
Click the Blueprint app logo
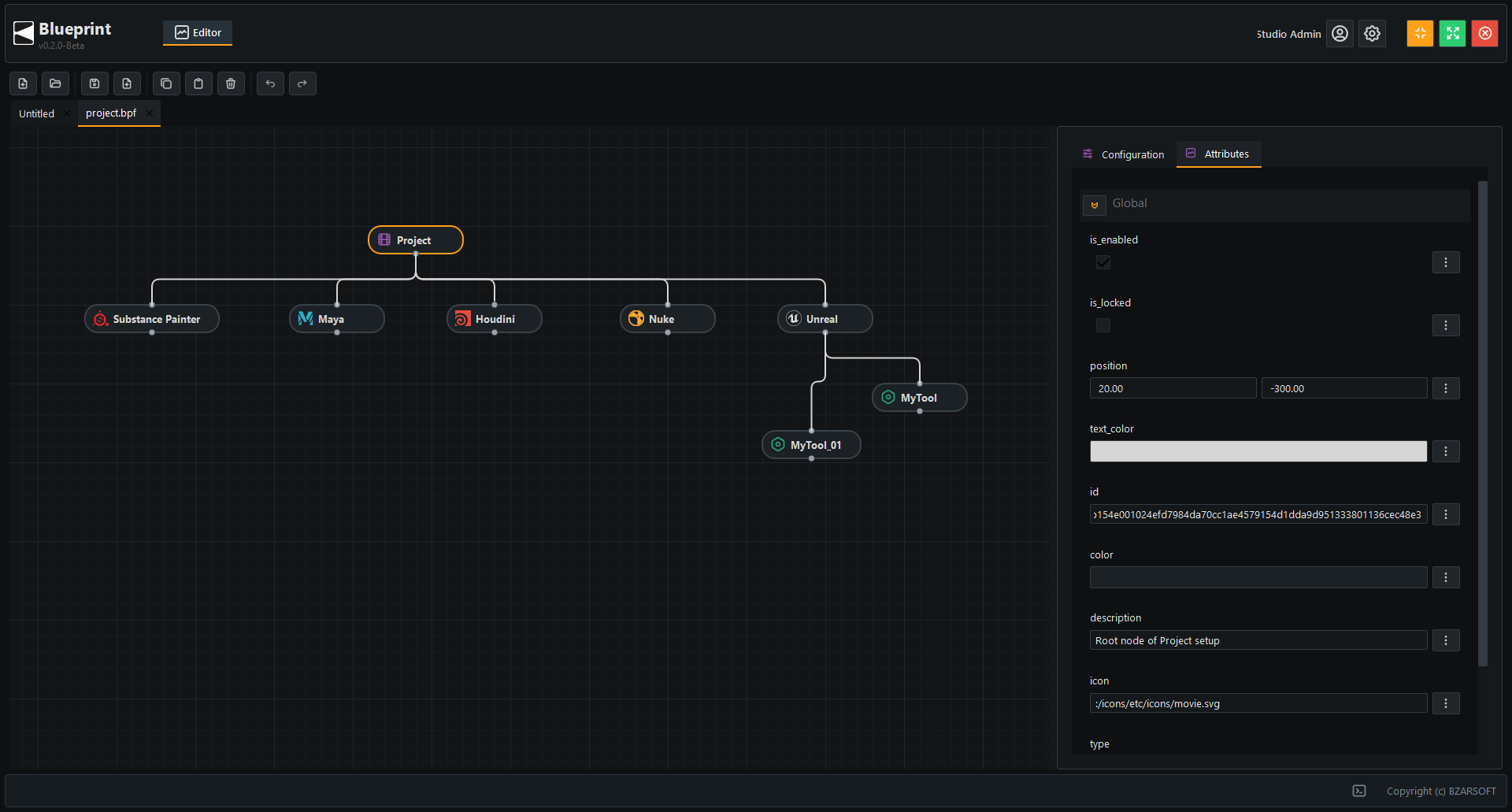24,33
